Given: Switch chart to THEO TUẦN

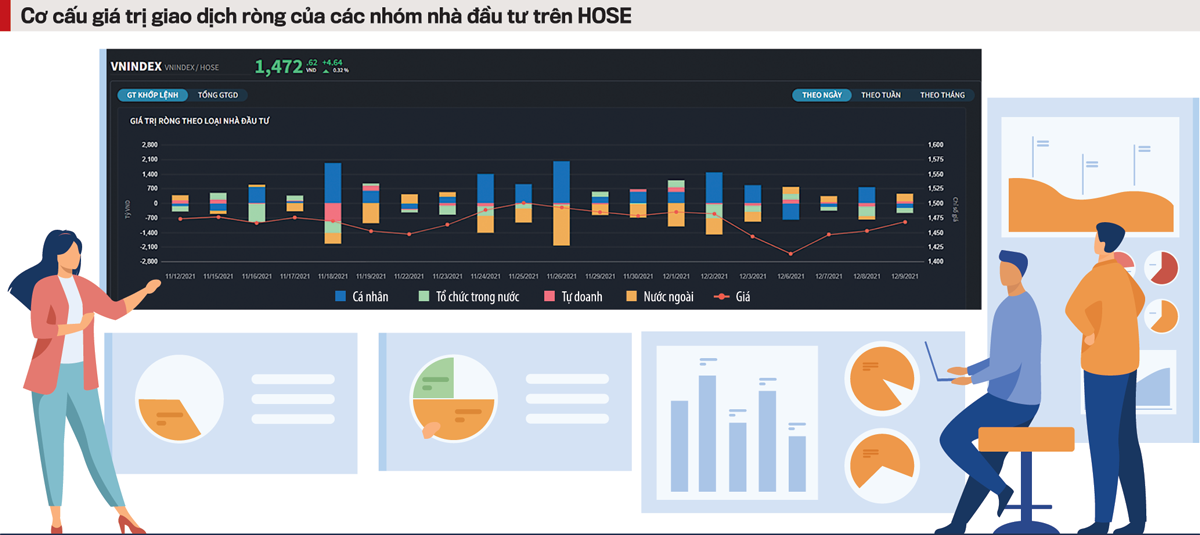Looking at the screenshot, I should [x=880, y=95].
